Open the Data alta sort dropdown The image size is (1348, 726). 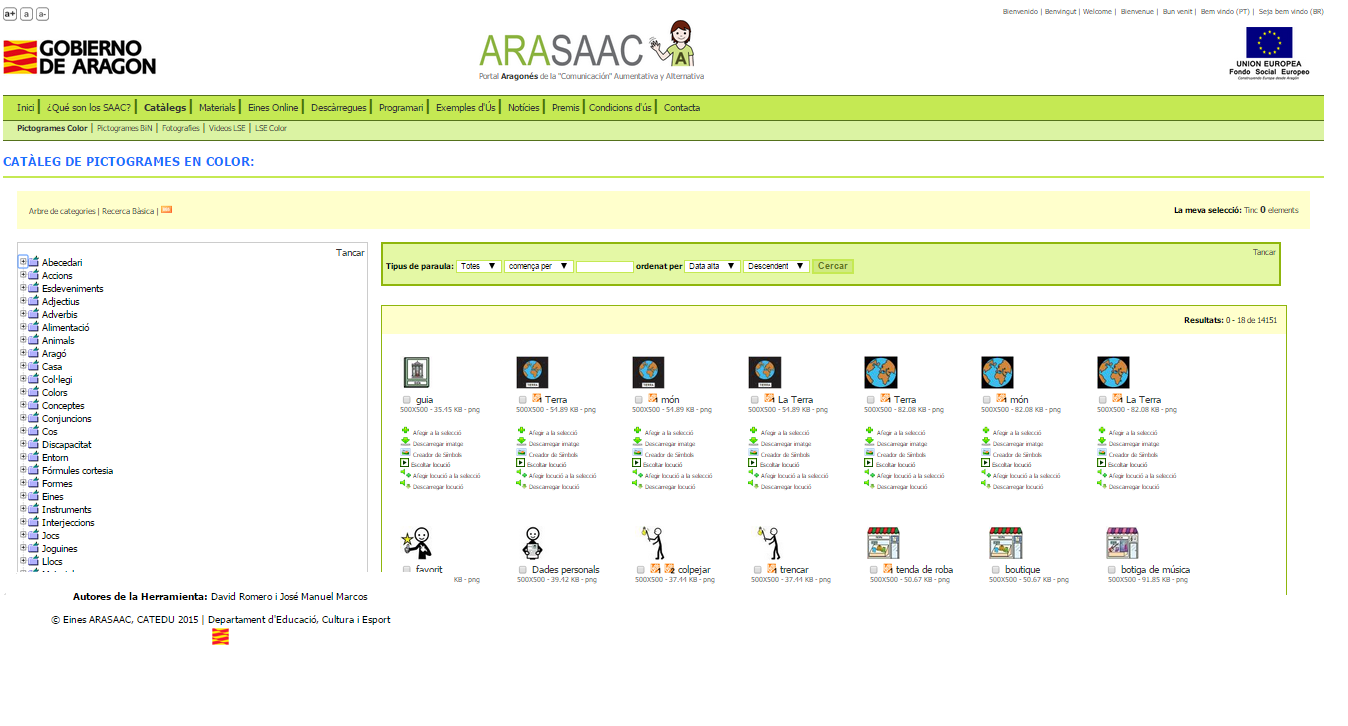[x=712, y=266]
